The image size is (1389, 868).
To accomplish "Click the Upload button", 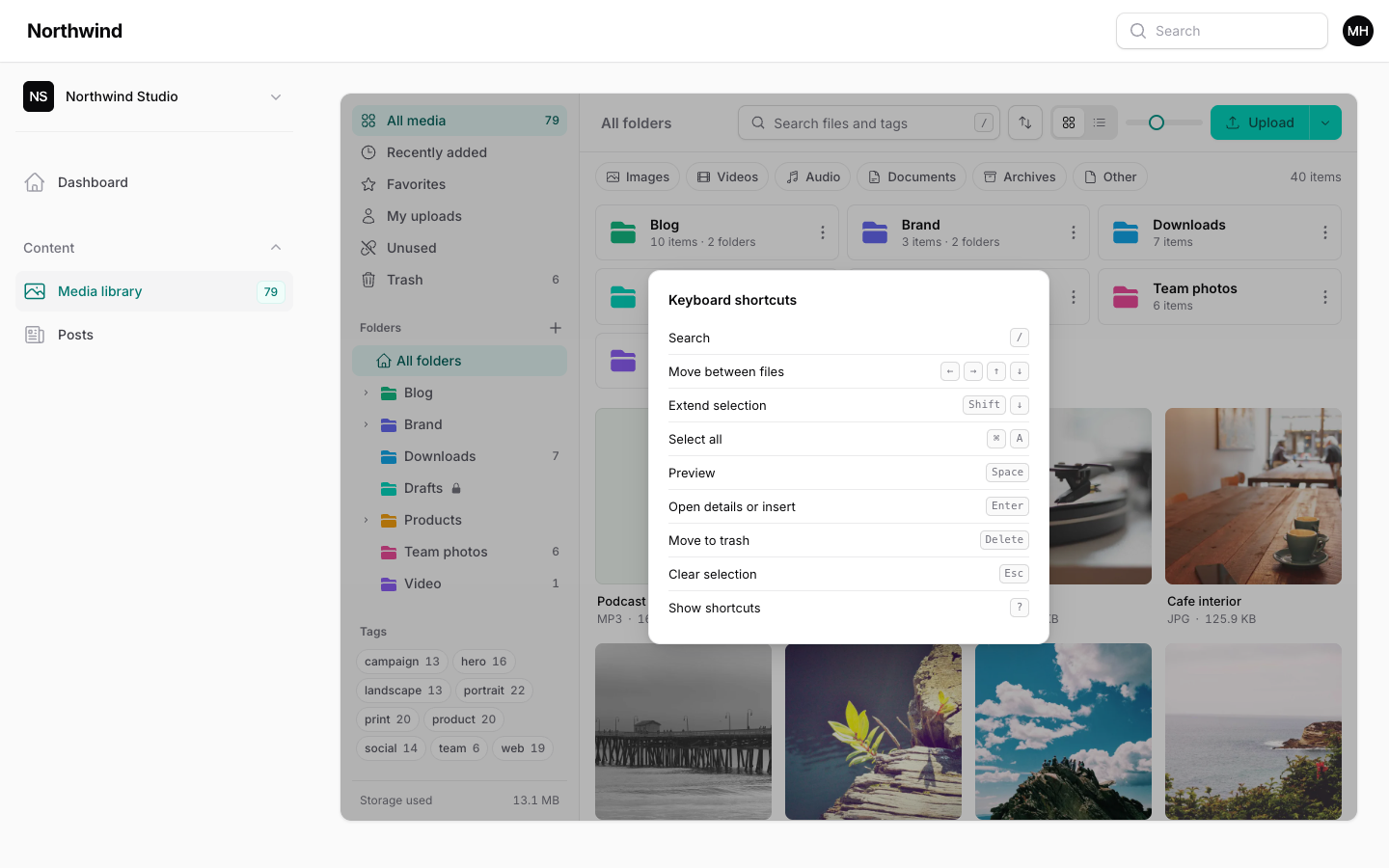I will coord(1260,122).
